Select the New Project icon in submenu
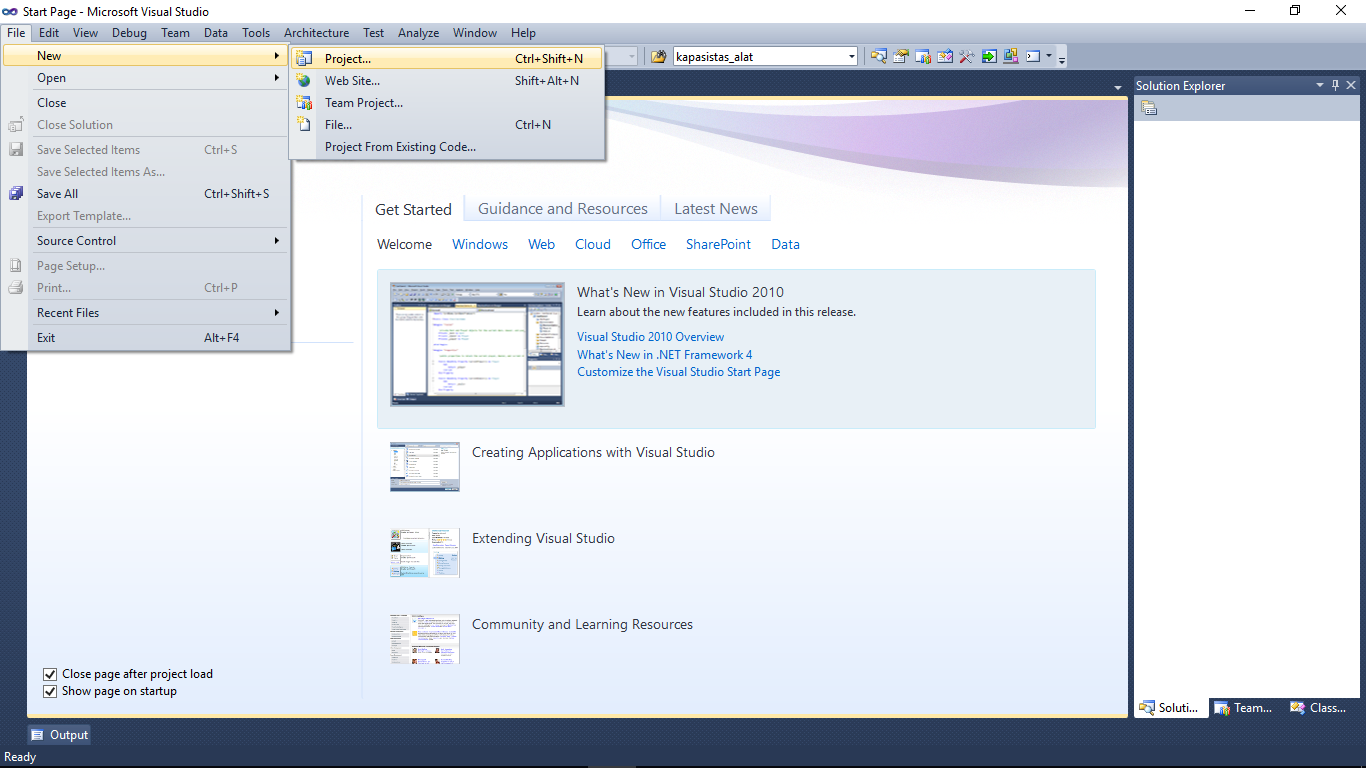Viewport: 1366px width, 768px height. 305,58
